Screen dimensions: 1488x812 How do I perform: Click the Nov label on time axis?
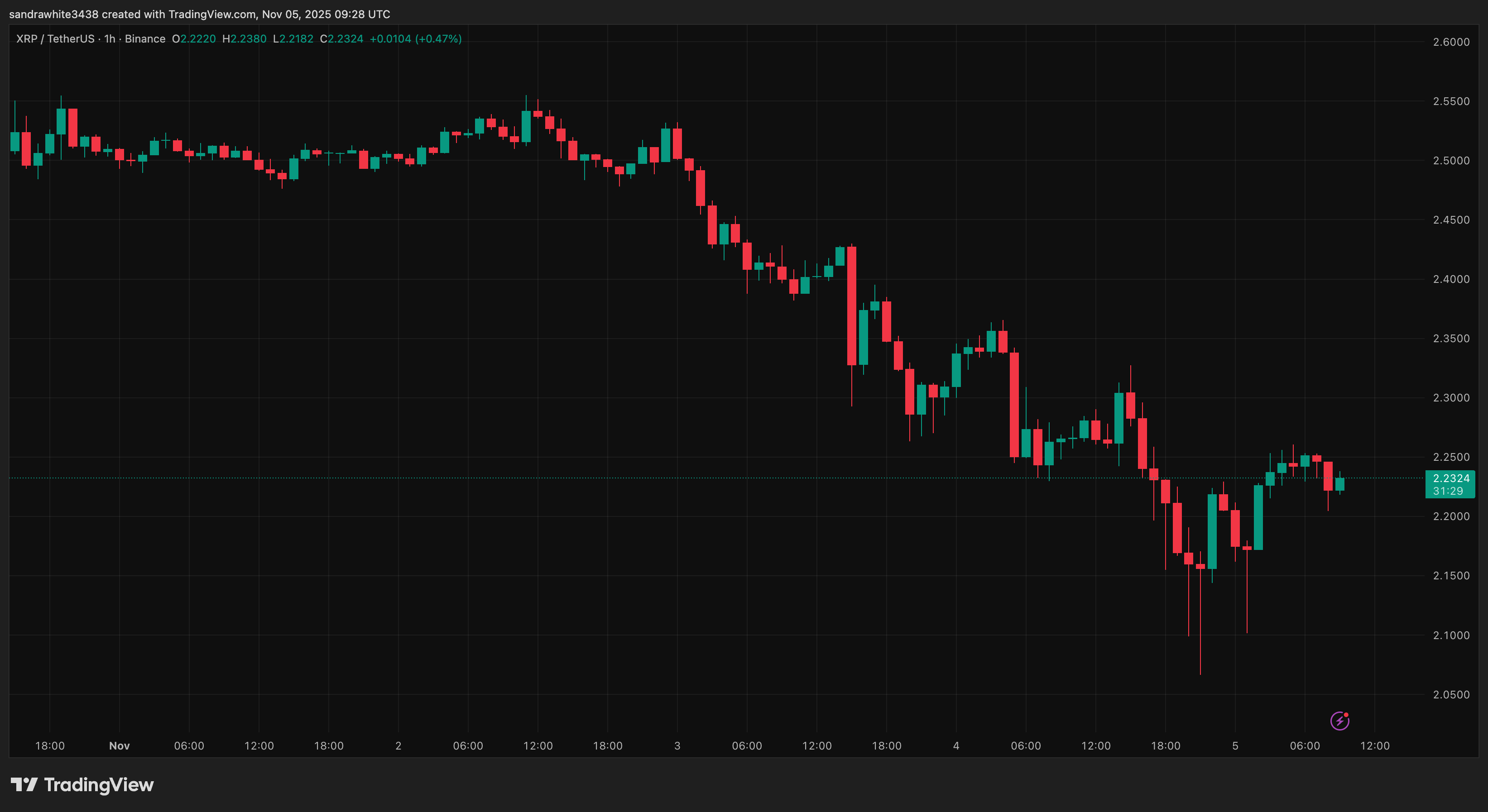(x=119, y=745)
